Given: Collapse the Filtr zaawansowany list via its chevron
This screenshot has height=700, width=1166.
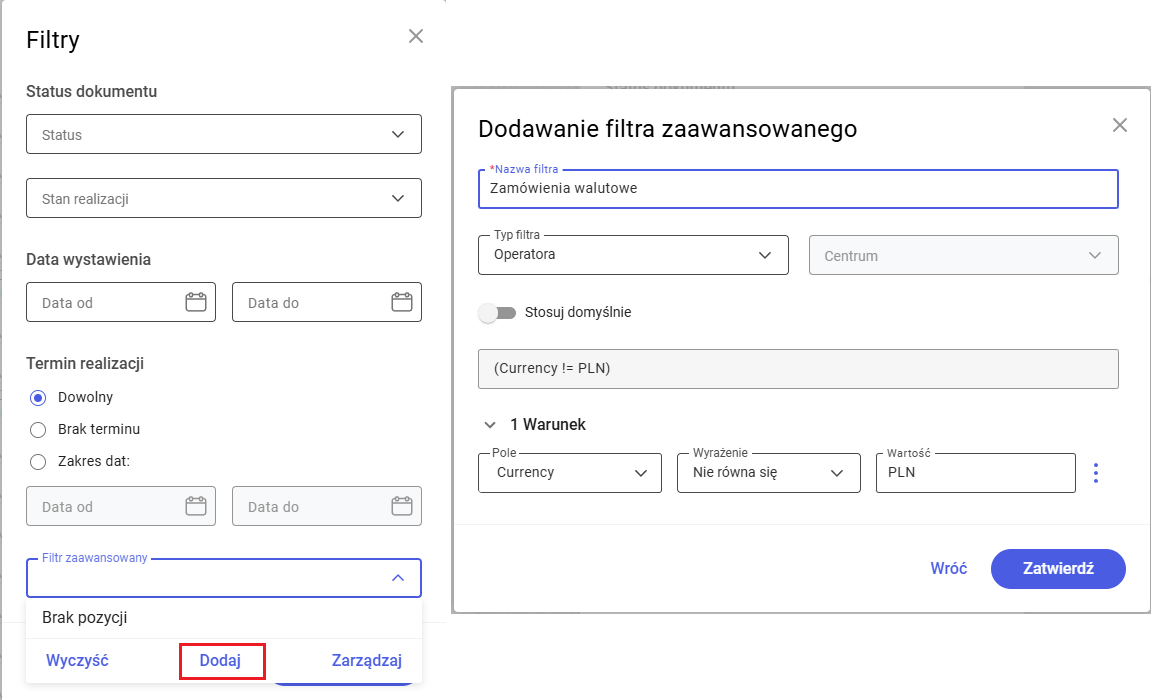Looking at the screenshot, I should [x=398, y=577].
